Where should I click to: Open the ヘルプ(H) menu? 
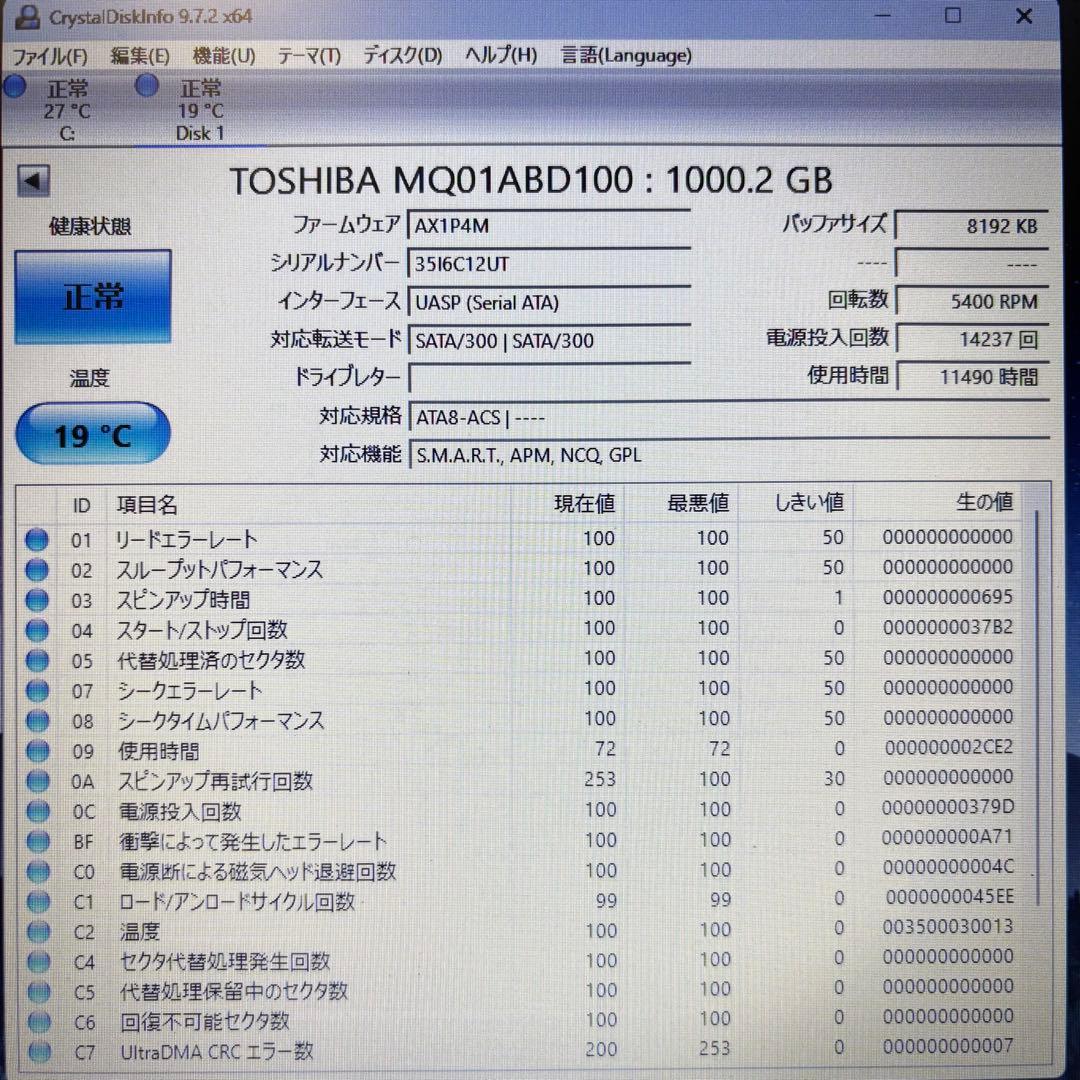(501, 54)
